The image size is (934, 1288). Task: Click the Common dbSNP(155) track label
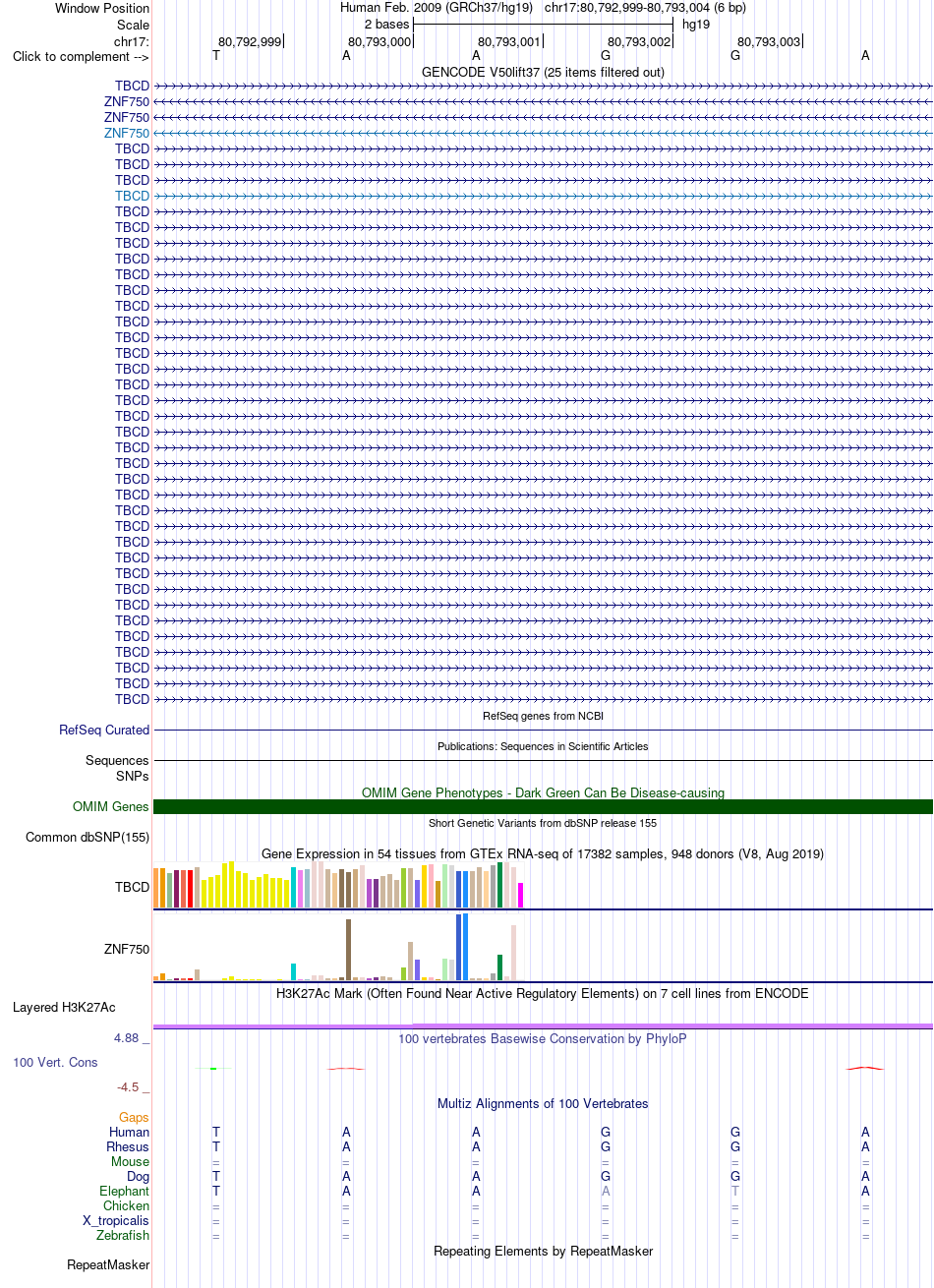click(x=88, y=838)
